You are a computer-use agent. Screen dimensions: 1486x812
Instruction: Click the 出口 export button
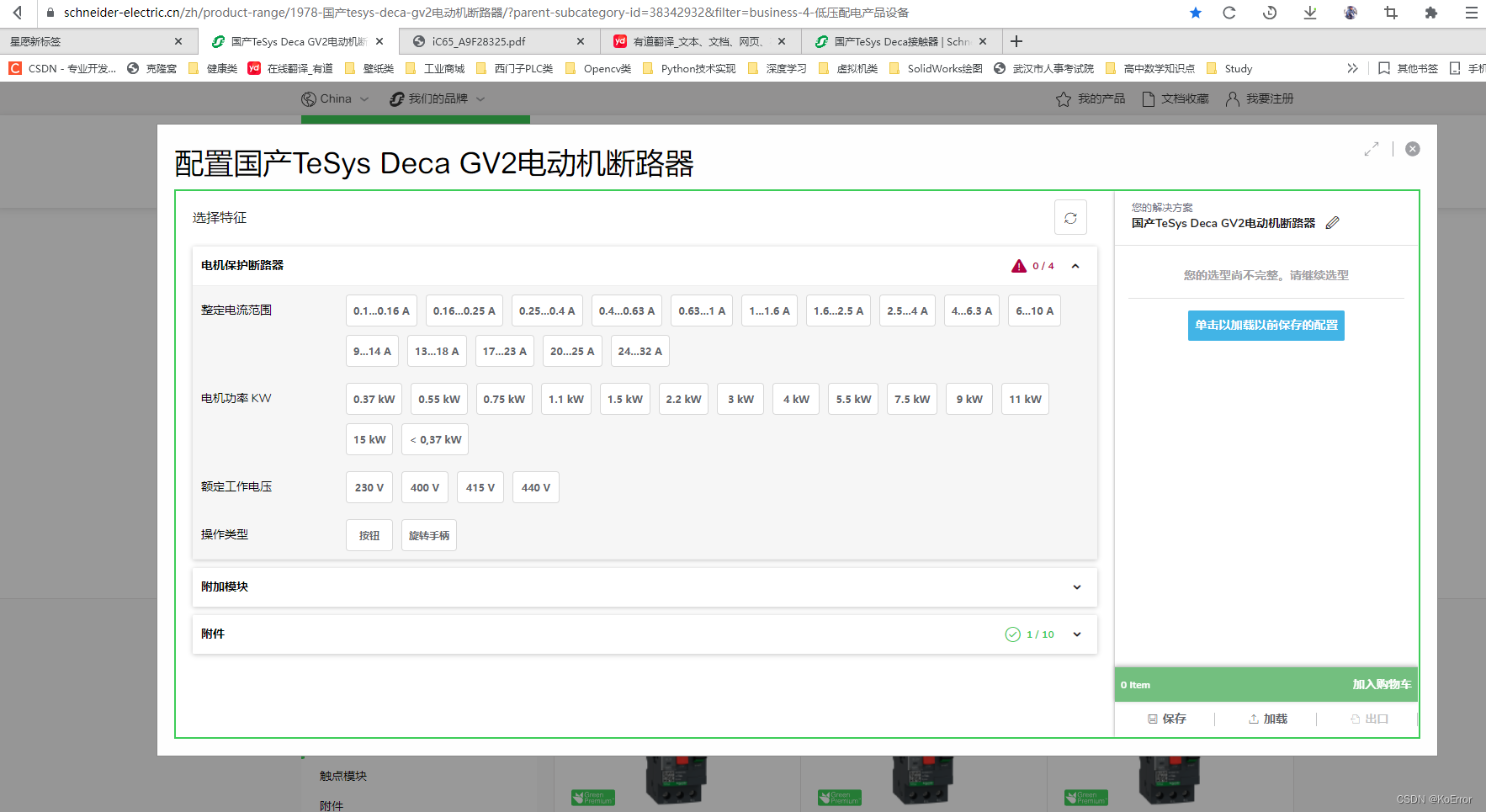(1369, 719)
